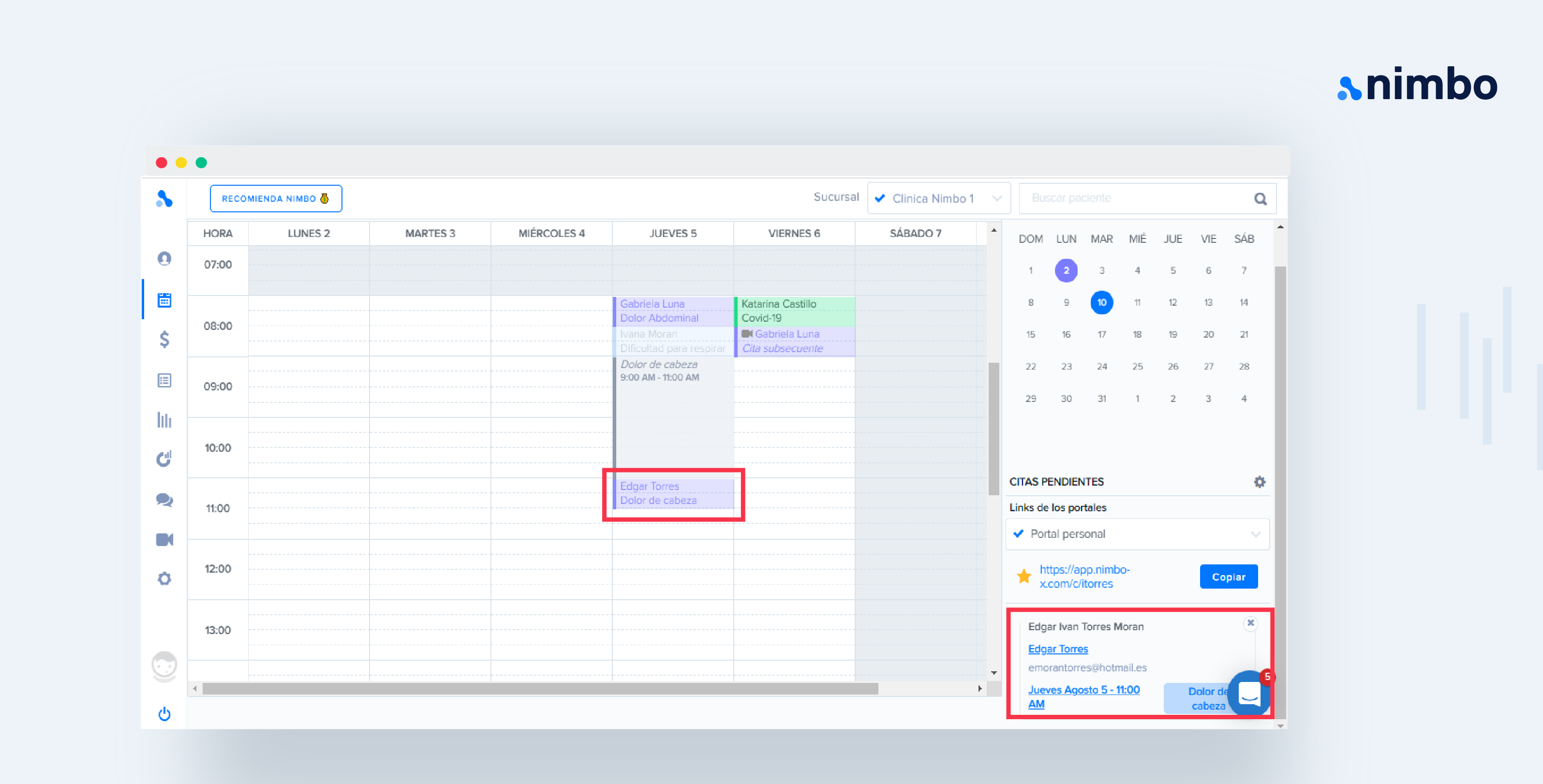
Task: Expand the Portal personal dropdown
Action: (1137, 533)
